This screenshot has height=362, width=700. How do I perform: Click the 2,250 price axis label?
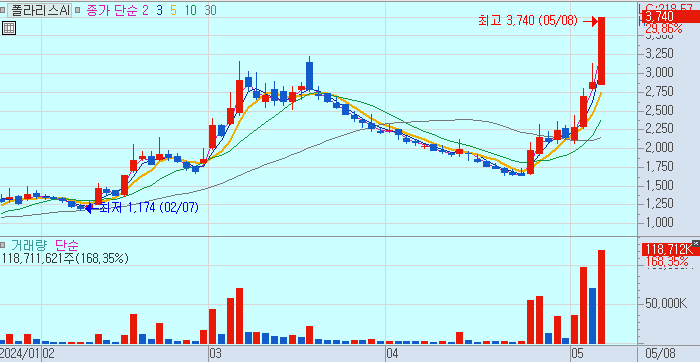pos(660,129)
